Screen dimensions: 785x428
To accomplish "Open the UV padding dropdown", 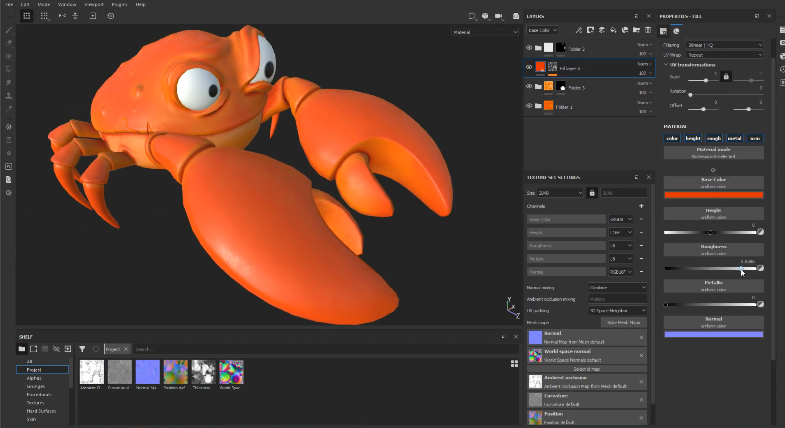I will click(x=617, y=310).
